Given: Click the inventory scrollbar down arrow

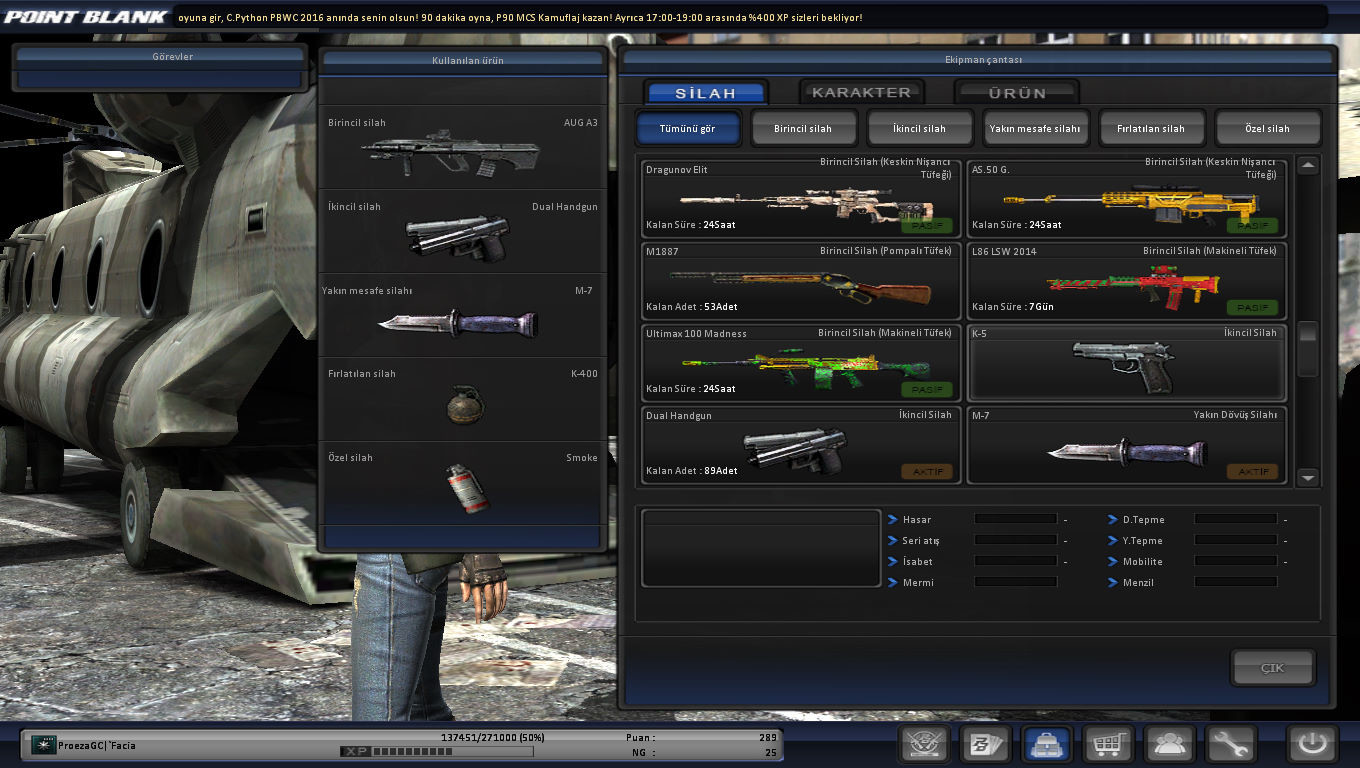Looking at the screenshot, I should (x=1308, y=478).
